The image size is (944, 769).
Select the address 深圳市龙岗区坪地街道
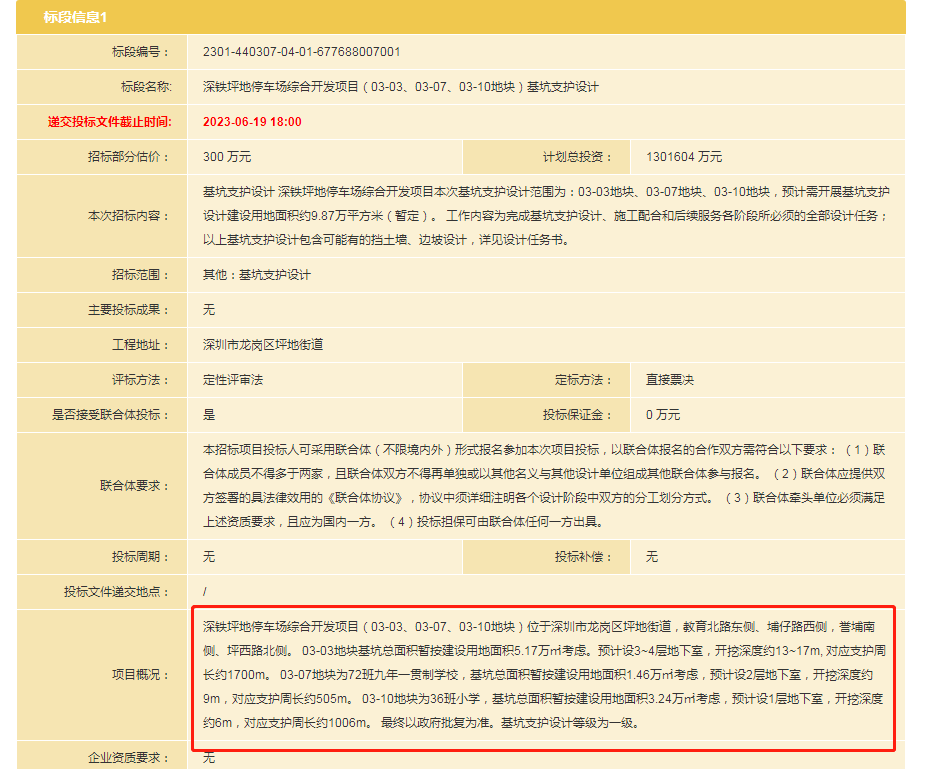pyautogui.click(x=263, y=345)
